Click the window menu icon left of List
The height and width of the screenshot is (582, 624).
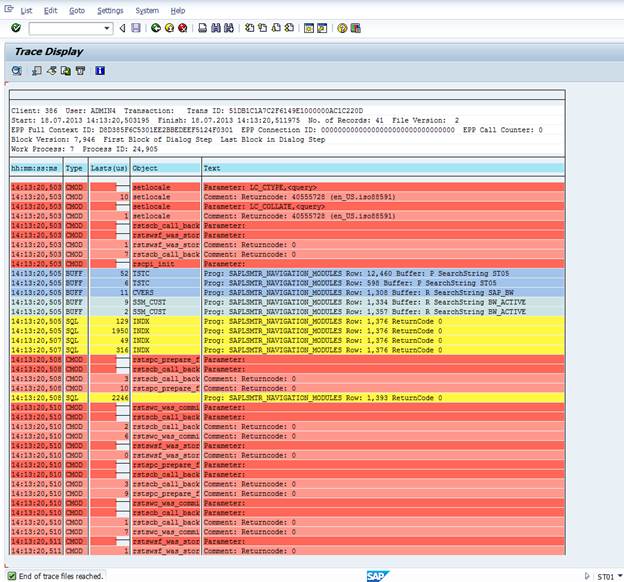[9, 10]
